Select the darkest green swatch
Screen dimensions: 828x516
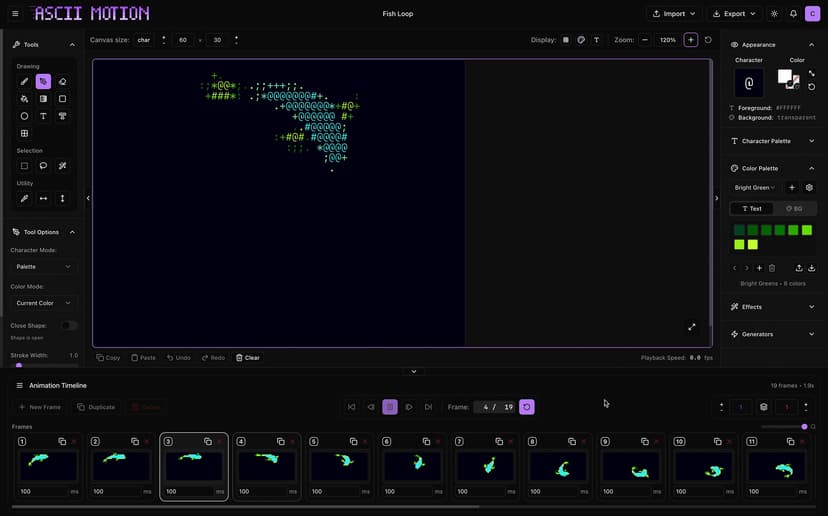point(739,230)
